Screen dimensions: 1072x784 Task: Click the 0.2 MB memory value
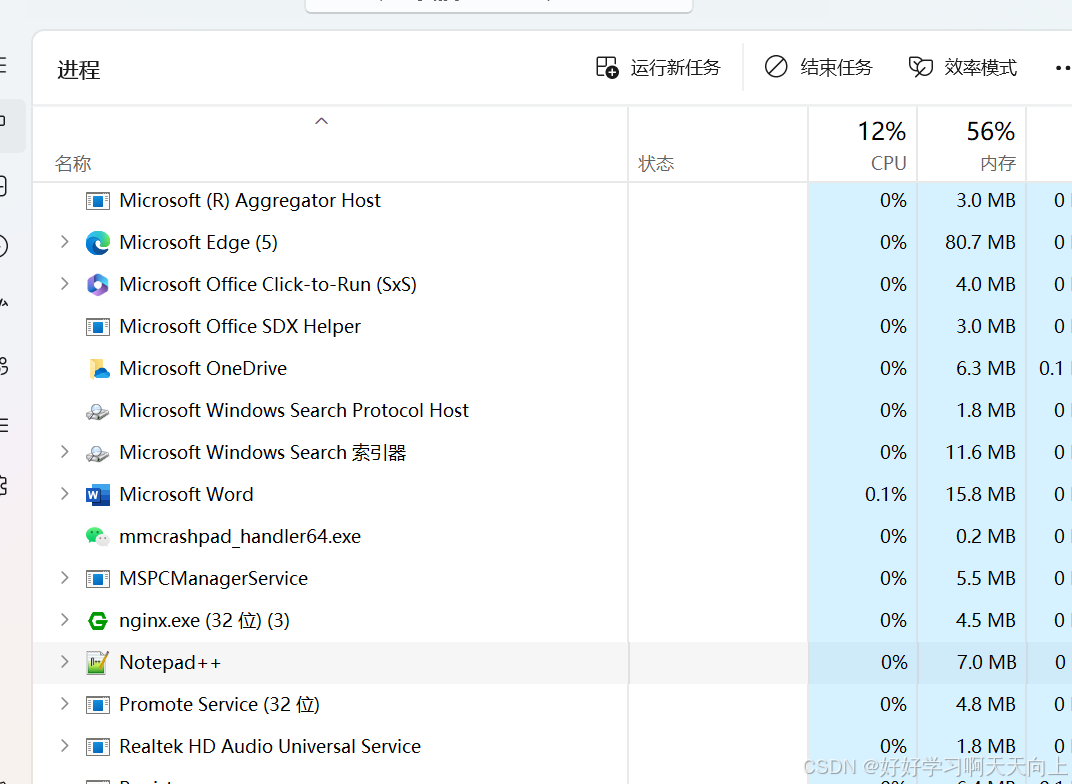pos(986,537)
